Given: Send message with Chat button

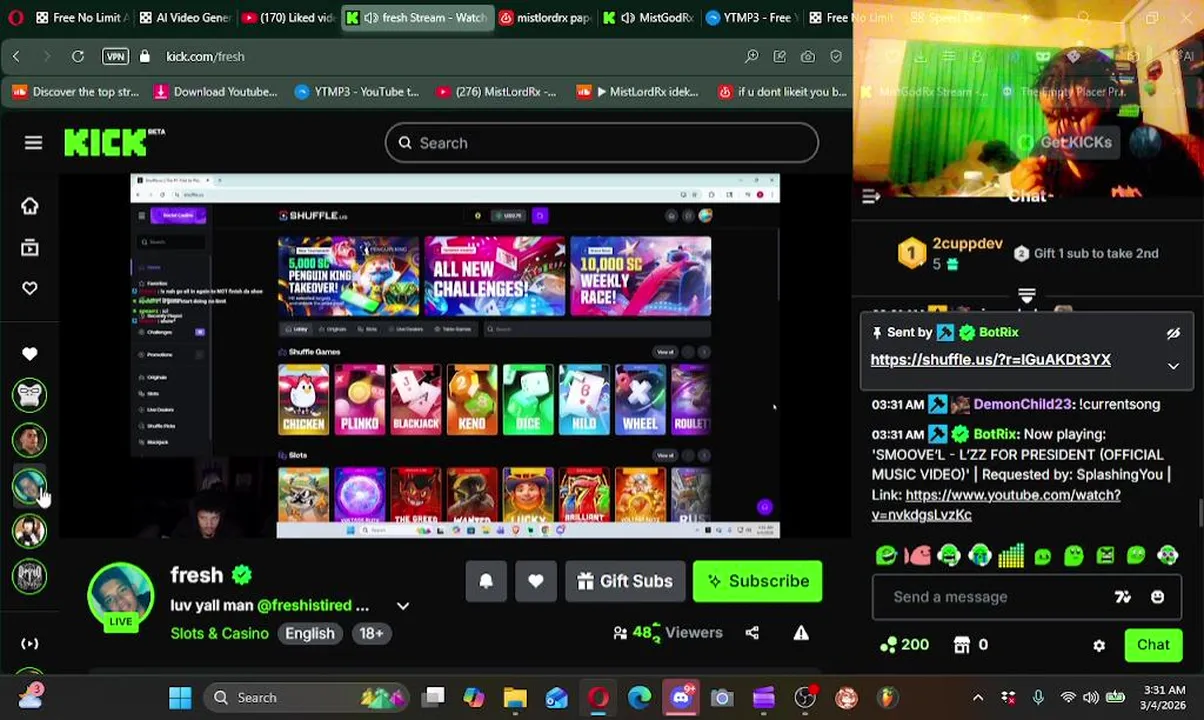Looking at the screenshot, I should click(x=1153, y=645).
